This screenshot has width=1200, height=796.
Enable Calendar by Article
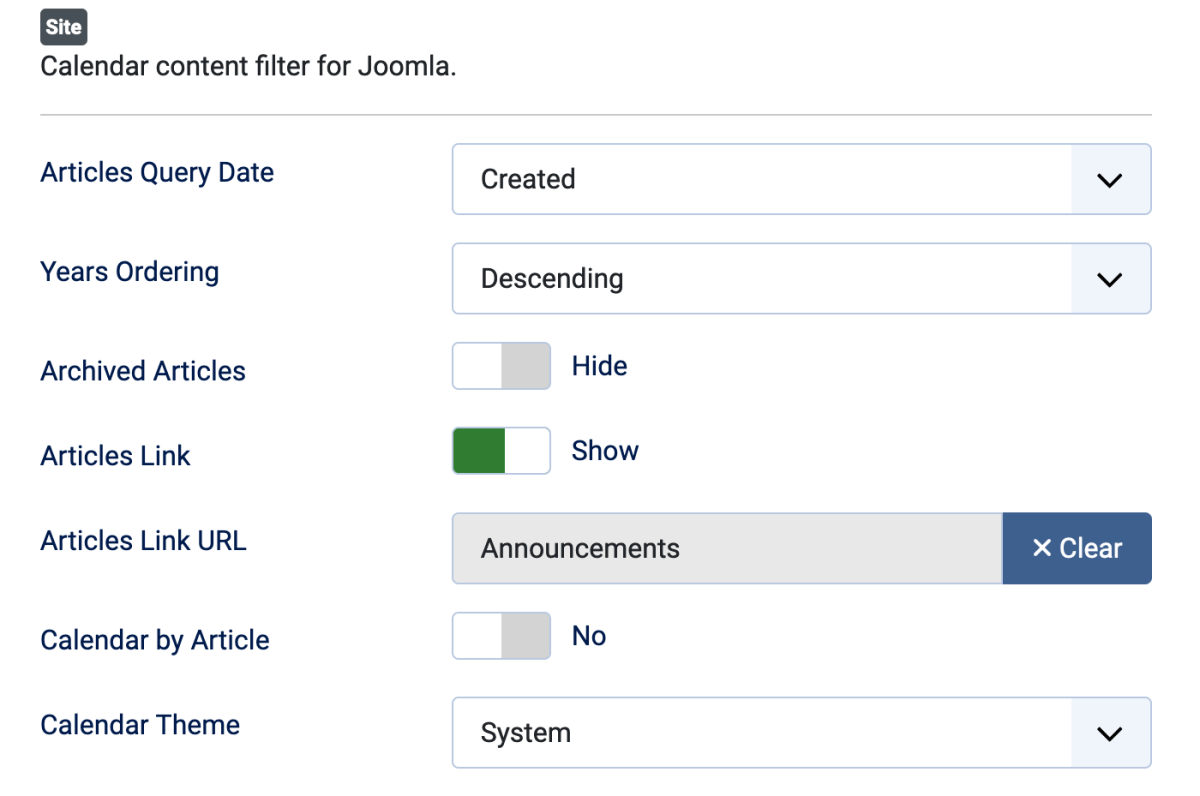coord(500,636)
